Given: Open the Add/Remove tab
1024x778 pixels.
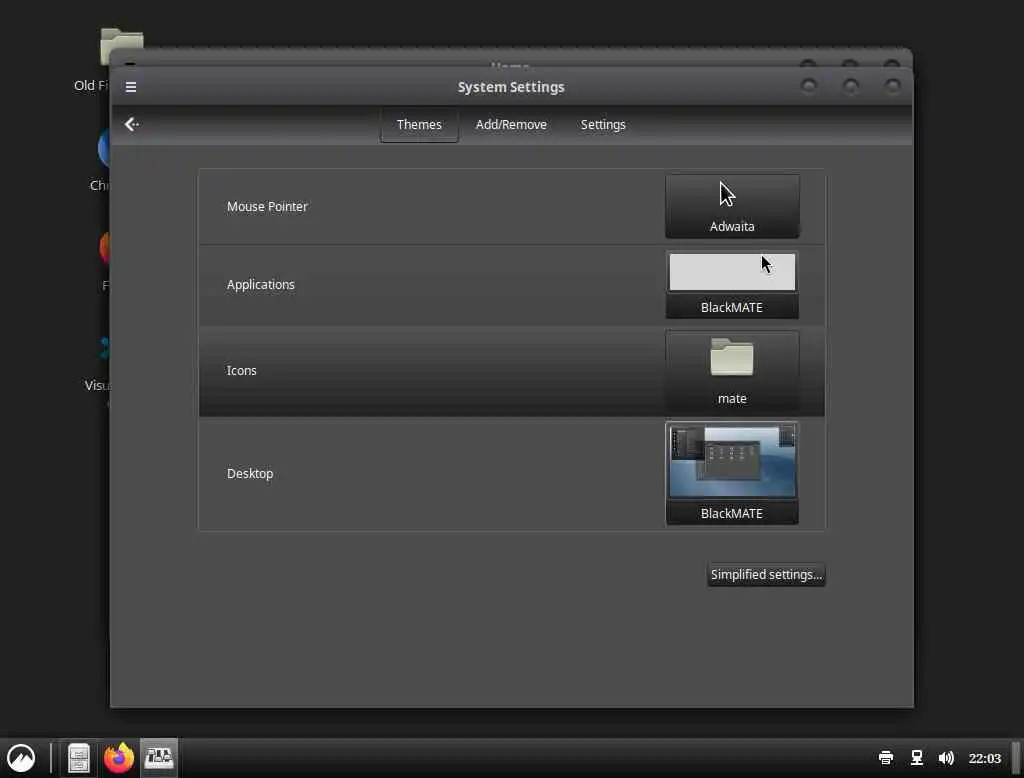Looking at the screenshot, I should tap(511, 125).
